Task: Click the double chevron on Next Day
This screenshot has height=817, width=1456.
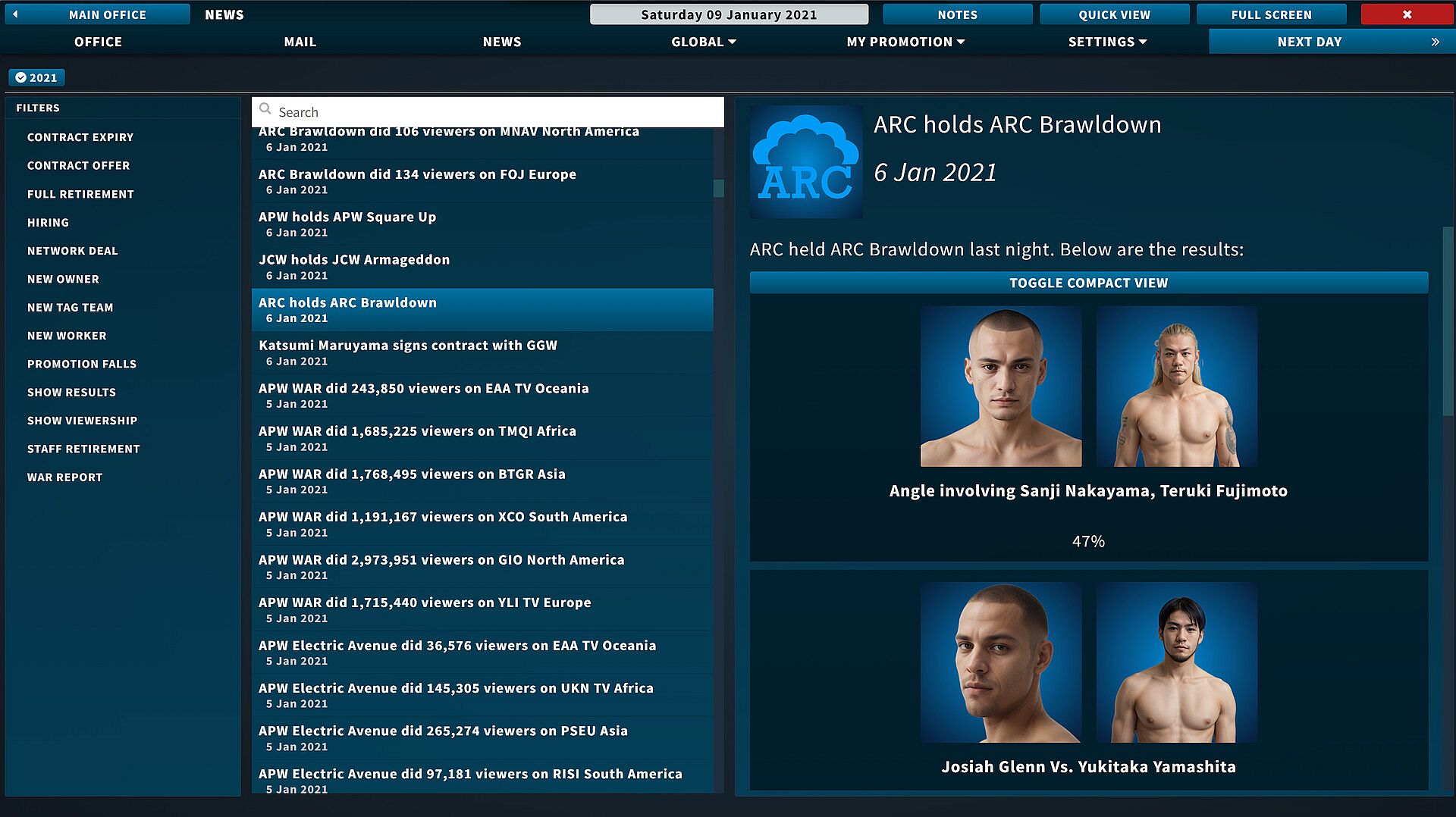Action: pyautogui.click(x=1435, y=42)
